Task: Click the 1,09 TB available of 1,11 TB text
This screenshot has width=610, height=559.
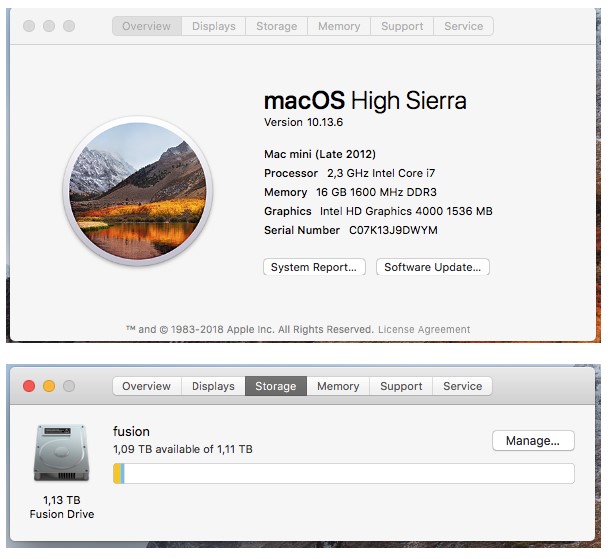Action: [x=183, y=449]
